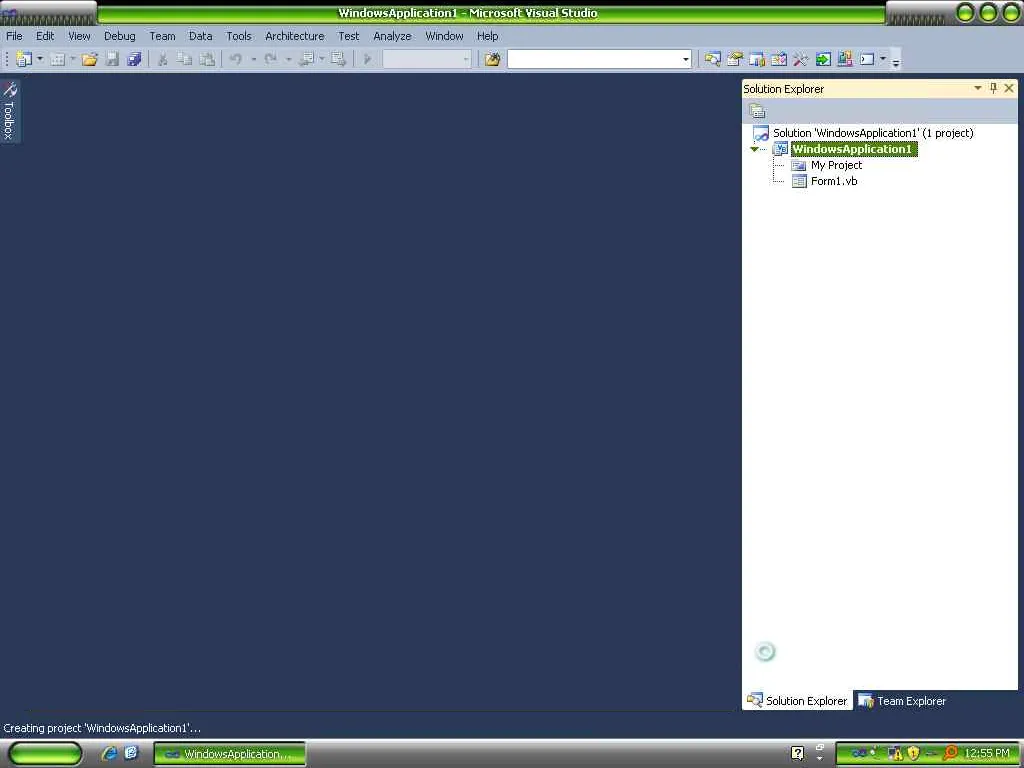Viewport: 1024px width, 768px height.
Task: Click the Paste icon in toolbar
Action: pyautogui.click(x=207, y=59)
